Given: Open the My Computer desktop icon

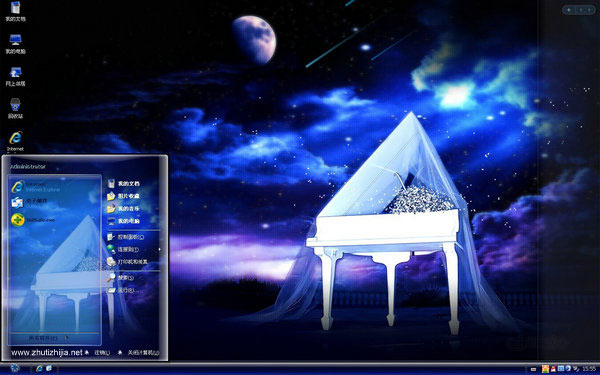Looking at the screenshot, I should 15,44.
